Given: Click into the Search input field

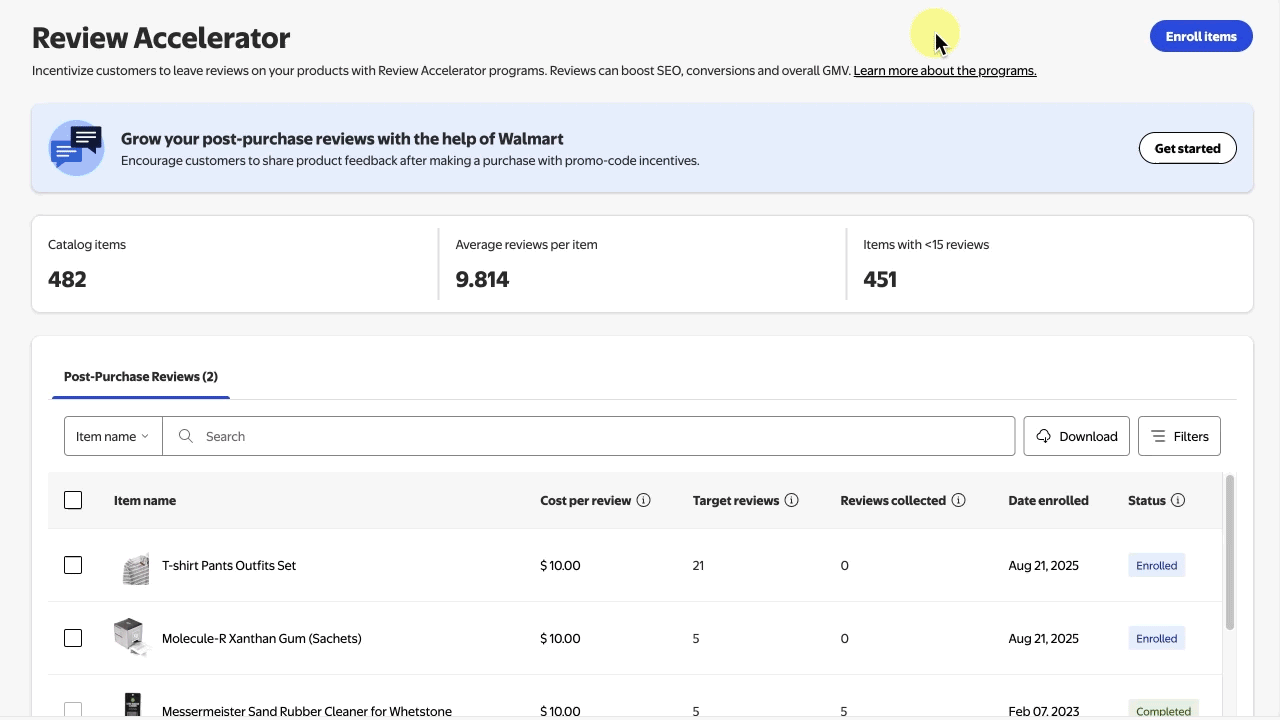Looking at the screenshot, I should point(600,436).
